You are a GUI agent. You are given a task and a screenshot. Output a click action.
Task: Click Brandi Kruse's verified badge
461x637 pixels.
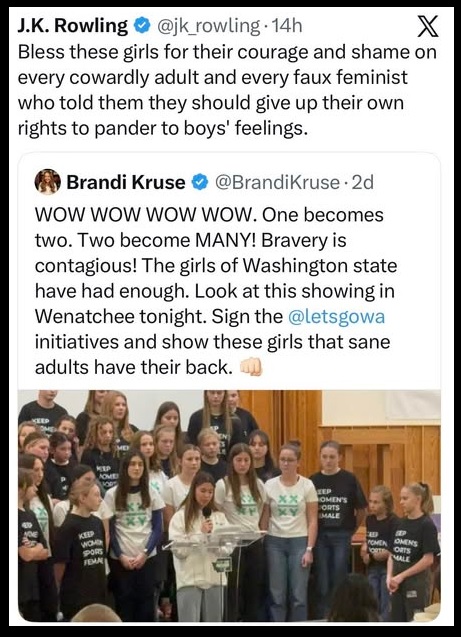pos(199,182)
